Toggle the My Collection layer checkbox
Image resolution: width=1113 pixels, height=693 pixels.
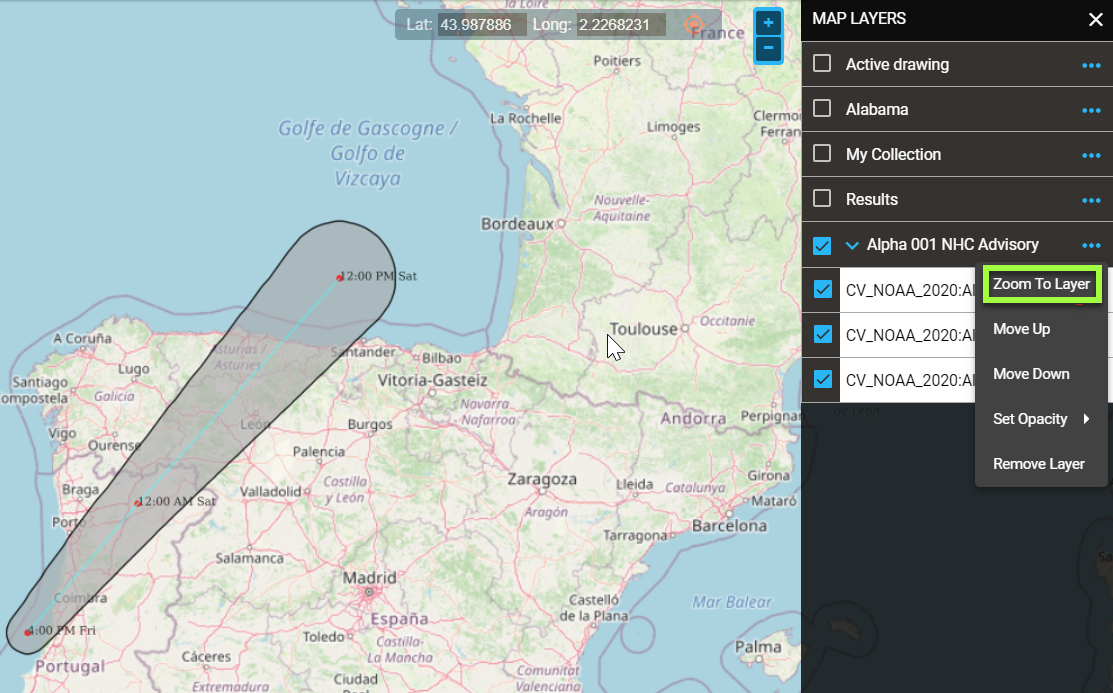(822, 154)
